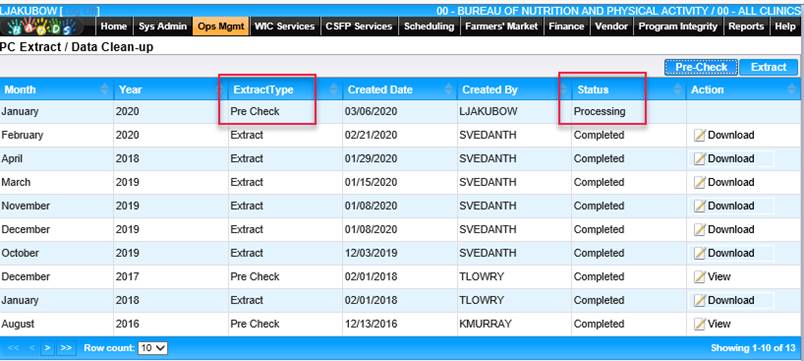Open the Scheduling menu
Screen dimensions: 804x361
[429, 27]
